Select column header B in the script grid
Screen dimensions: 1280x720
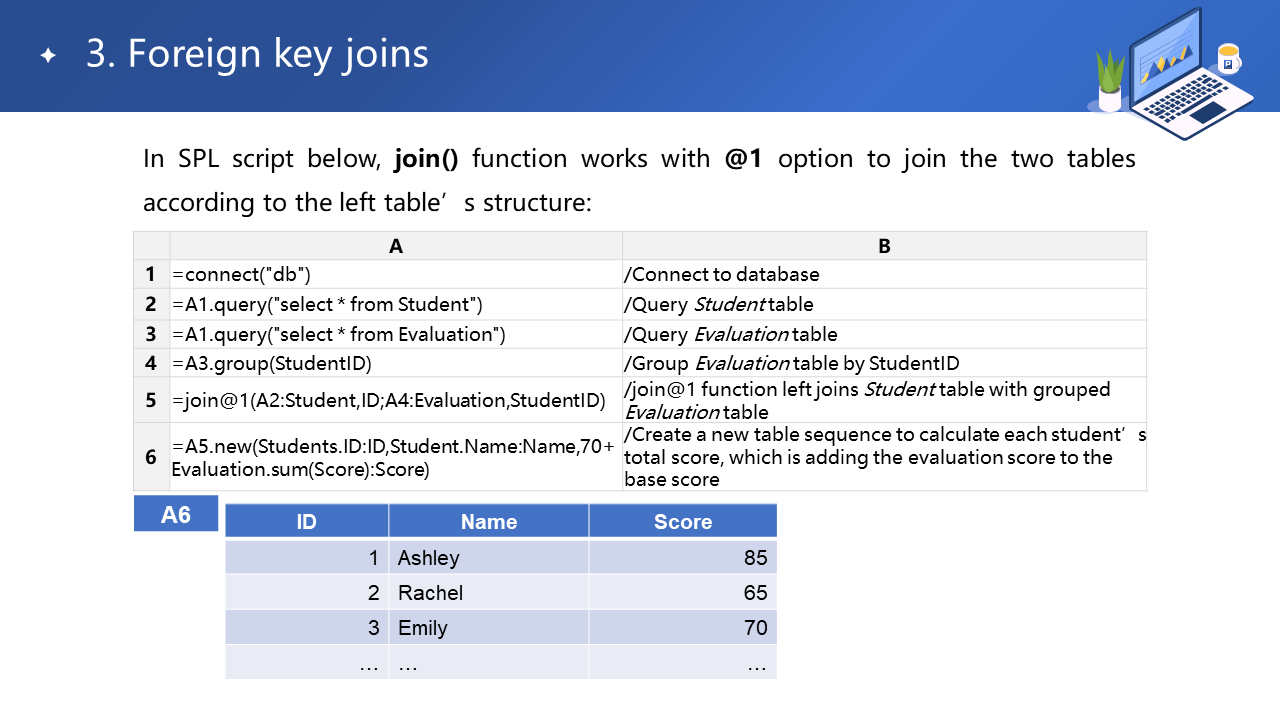click(884, 246)
